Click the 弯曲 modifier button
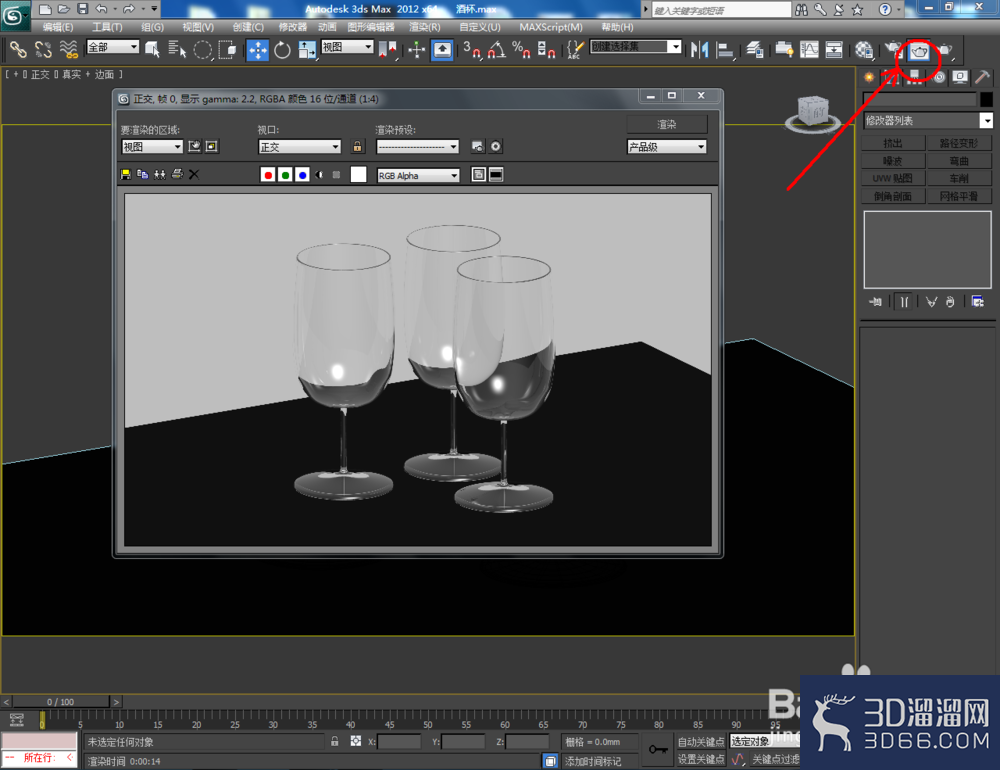This screenshot has width=1000, height=770. pos(959,161)
